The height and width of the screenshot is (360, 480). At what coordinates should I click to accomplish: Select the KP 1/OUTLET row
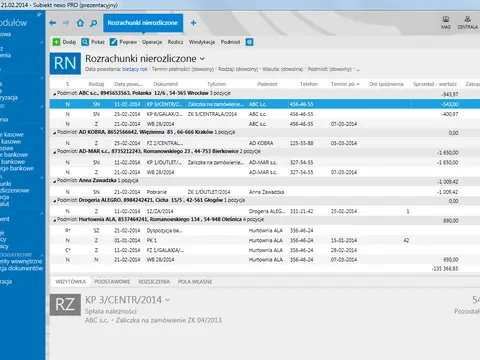[x=265, y=162]
